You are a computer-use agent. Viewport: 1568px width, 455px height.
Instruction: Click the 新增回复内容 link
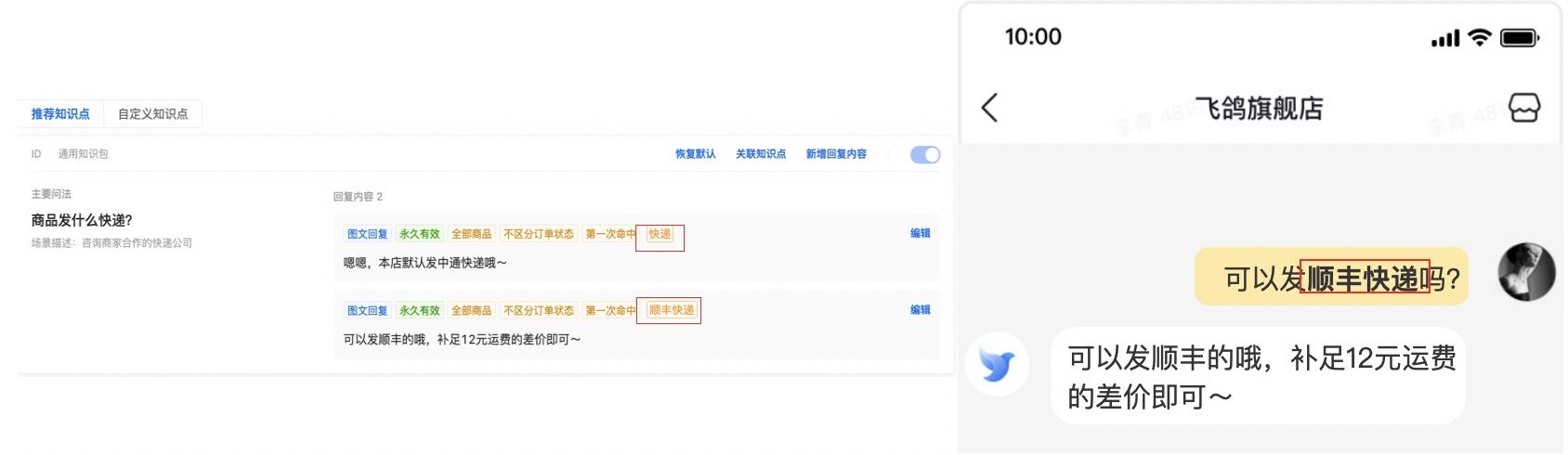click(x=836, y=154)
